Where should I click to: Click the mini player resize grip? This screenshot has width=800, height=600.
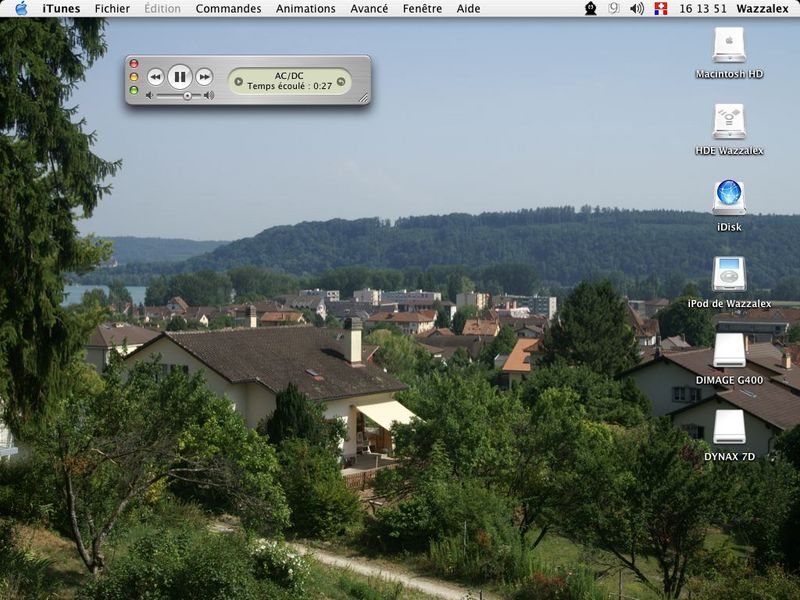click(363, 98)
